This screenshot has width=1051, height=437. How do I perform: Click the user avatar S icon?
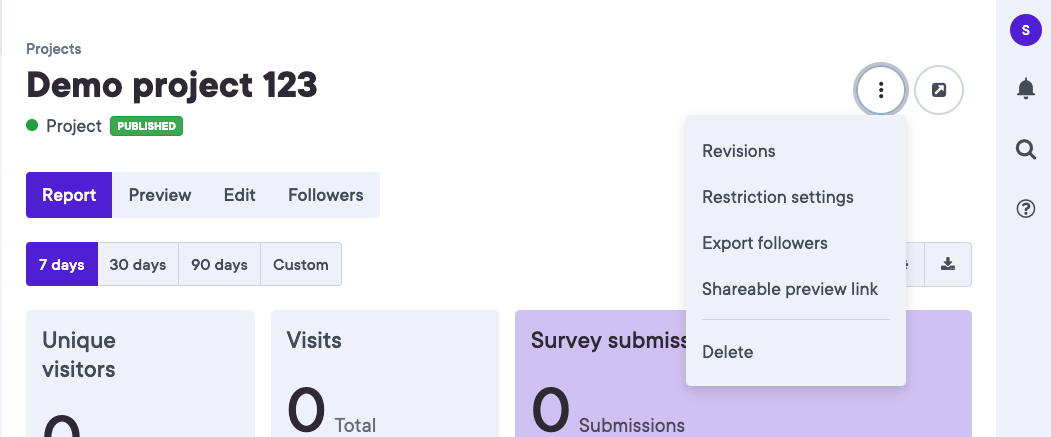click(1025, 30)
